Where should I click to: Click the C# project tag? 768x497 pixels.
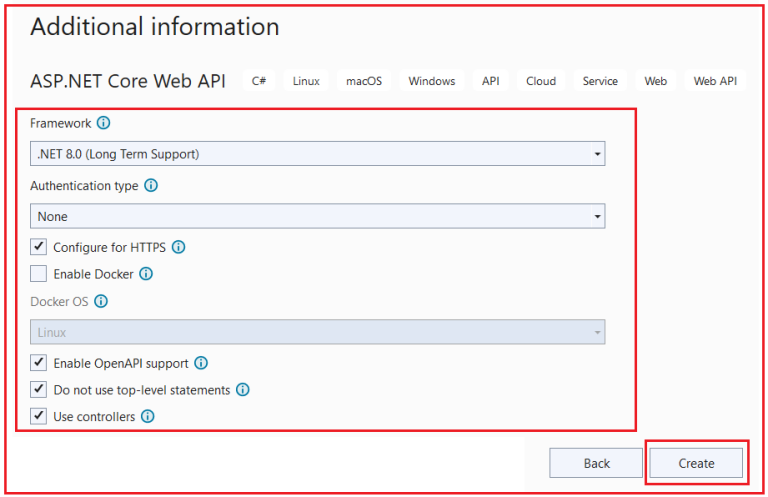pos(259,81)
